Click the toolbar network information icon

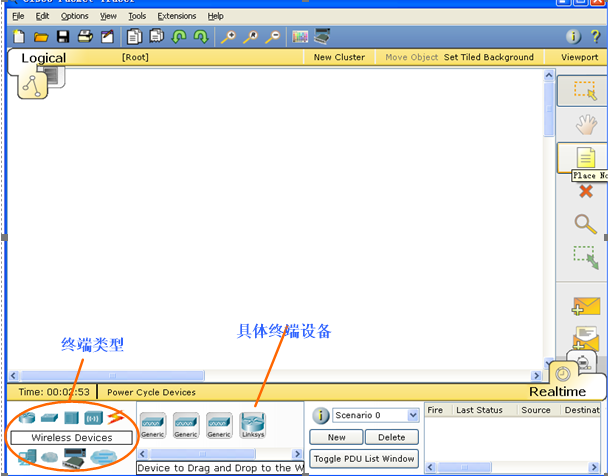(x=573, y=36)
